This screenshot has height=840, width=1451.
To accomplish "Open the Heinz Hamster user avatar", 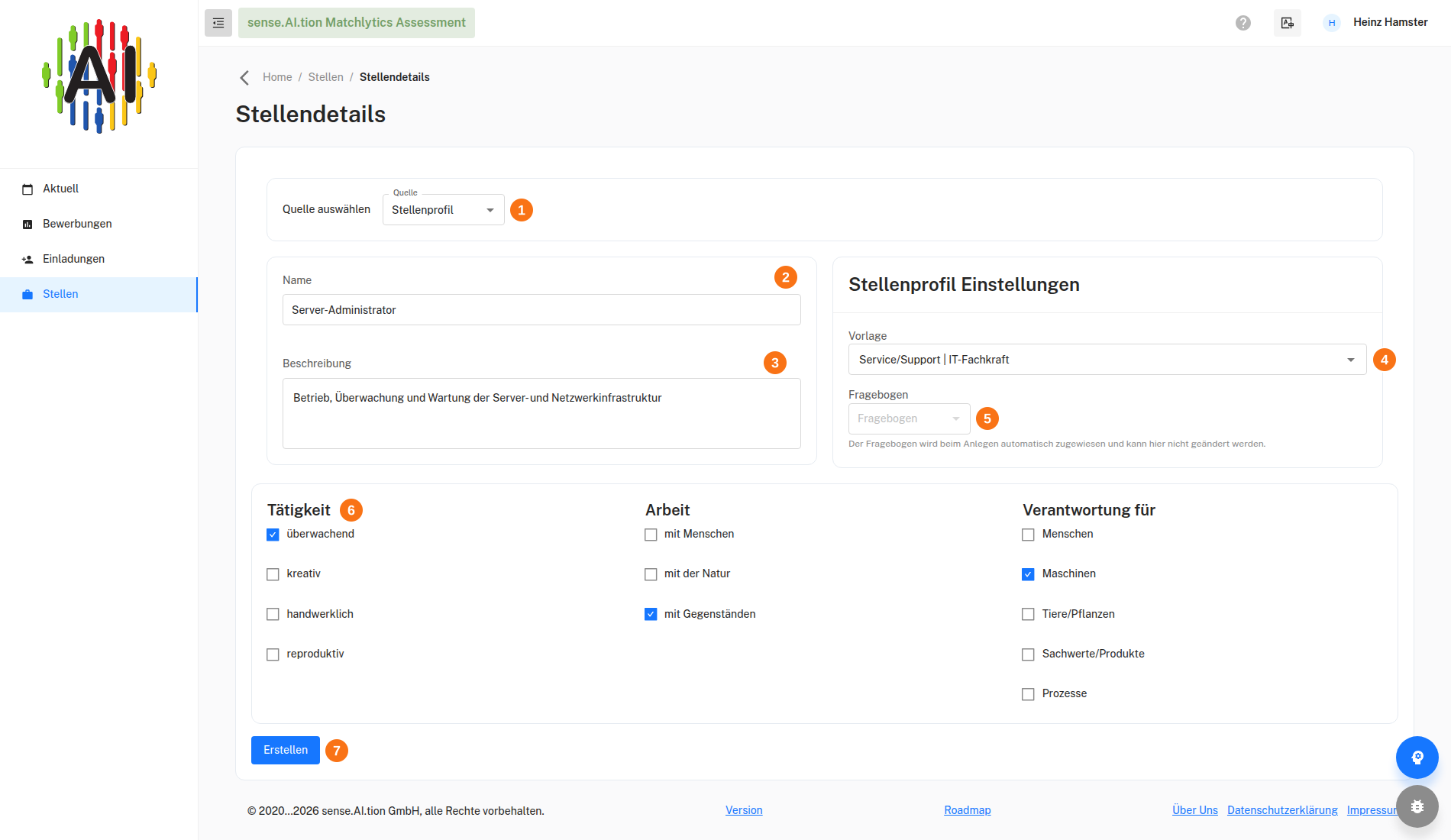I will coord(1332,23).
